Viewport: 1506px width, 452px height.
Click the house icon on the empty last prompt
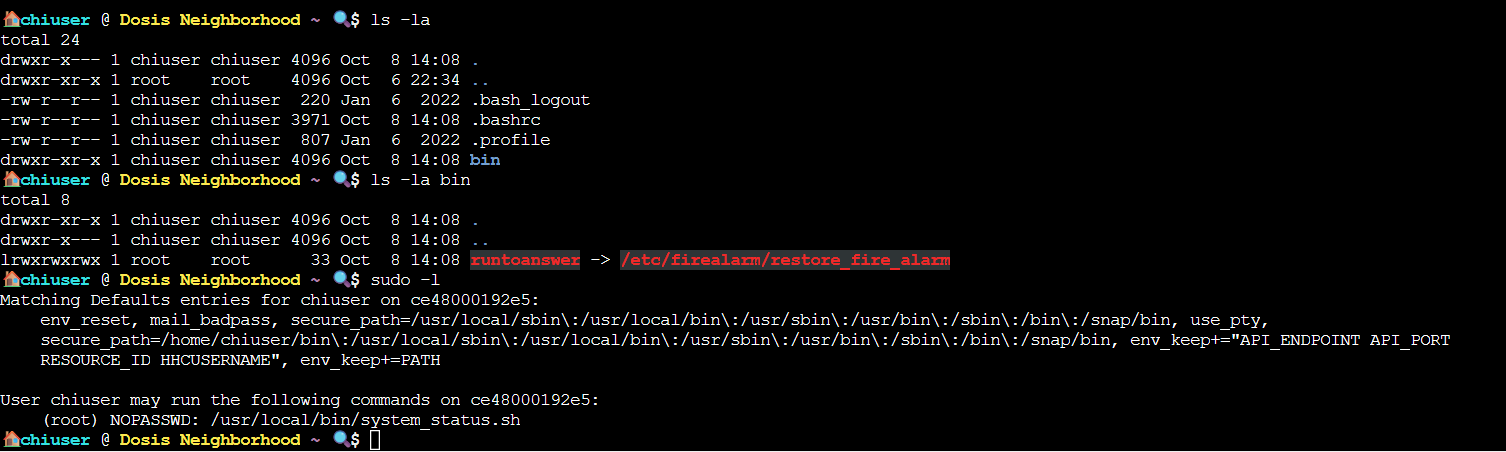coord(10,440)
